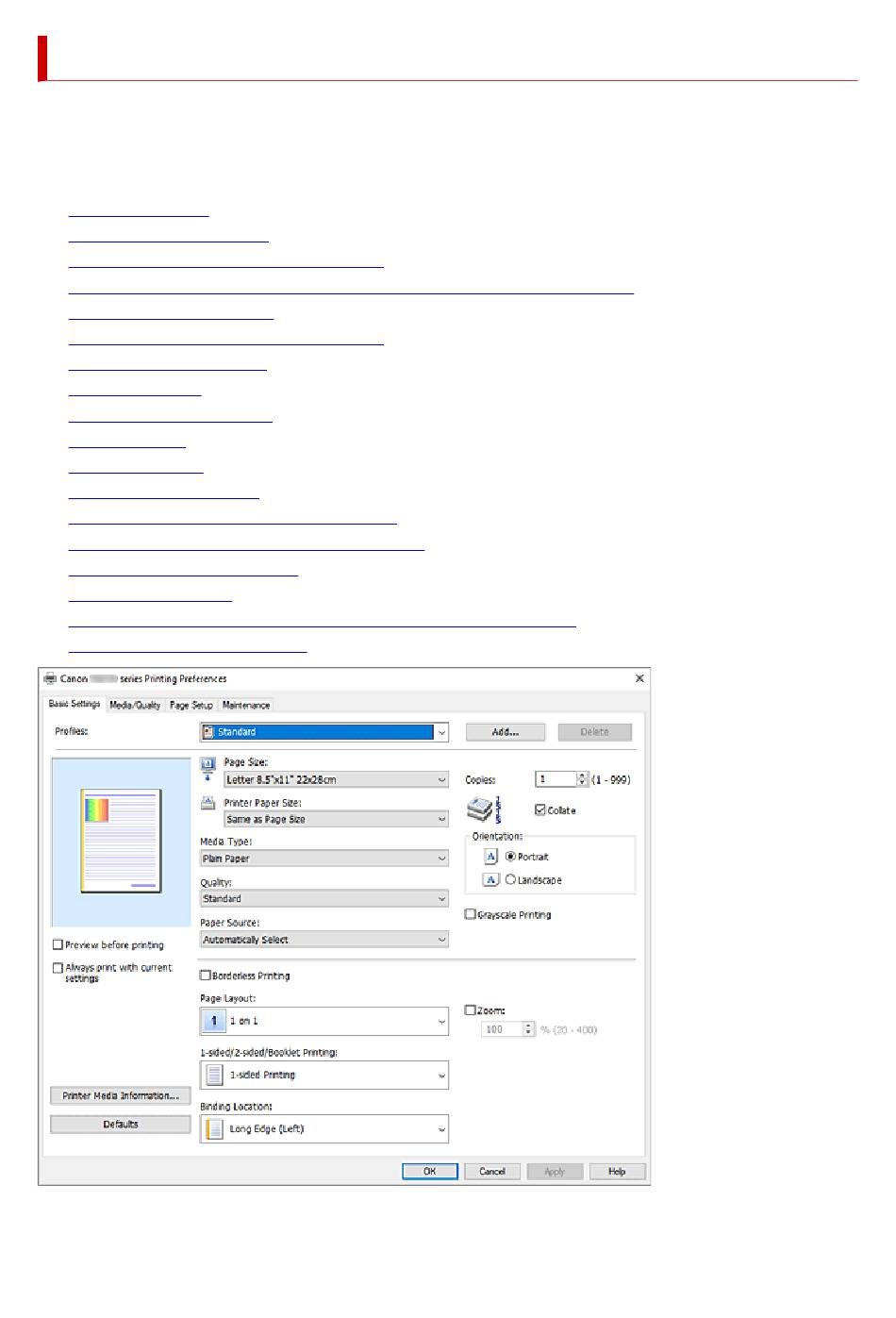Enable the Collate checkbox

pyautogui.click(x=540, y=810)
